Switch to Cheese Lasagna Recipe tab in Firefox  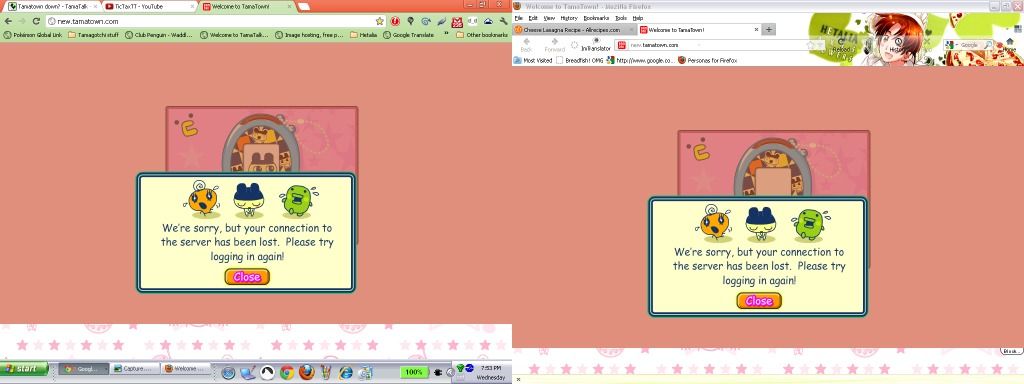tap(574, 29)
